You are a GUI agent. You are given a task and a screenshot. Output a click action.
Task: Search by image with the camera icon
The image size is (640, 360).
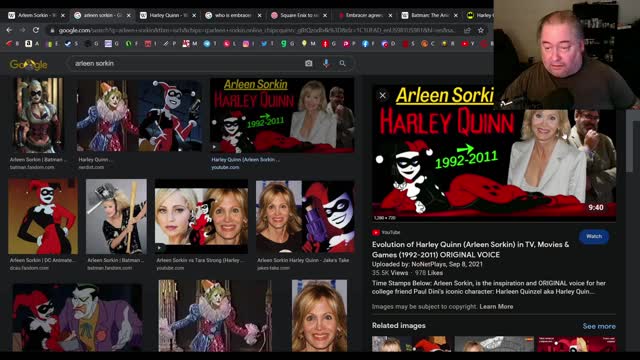tap(309, 63)
